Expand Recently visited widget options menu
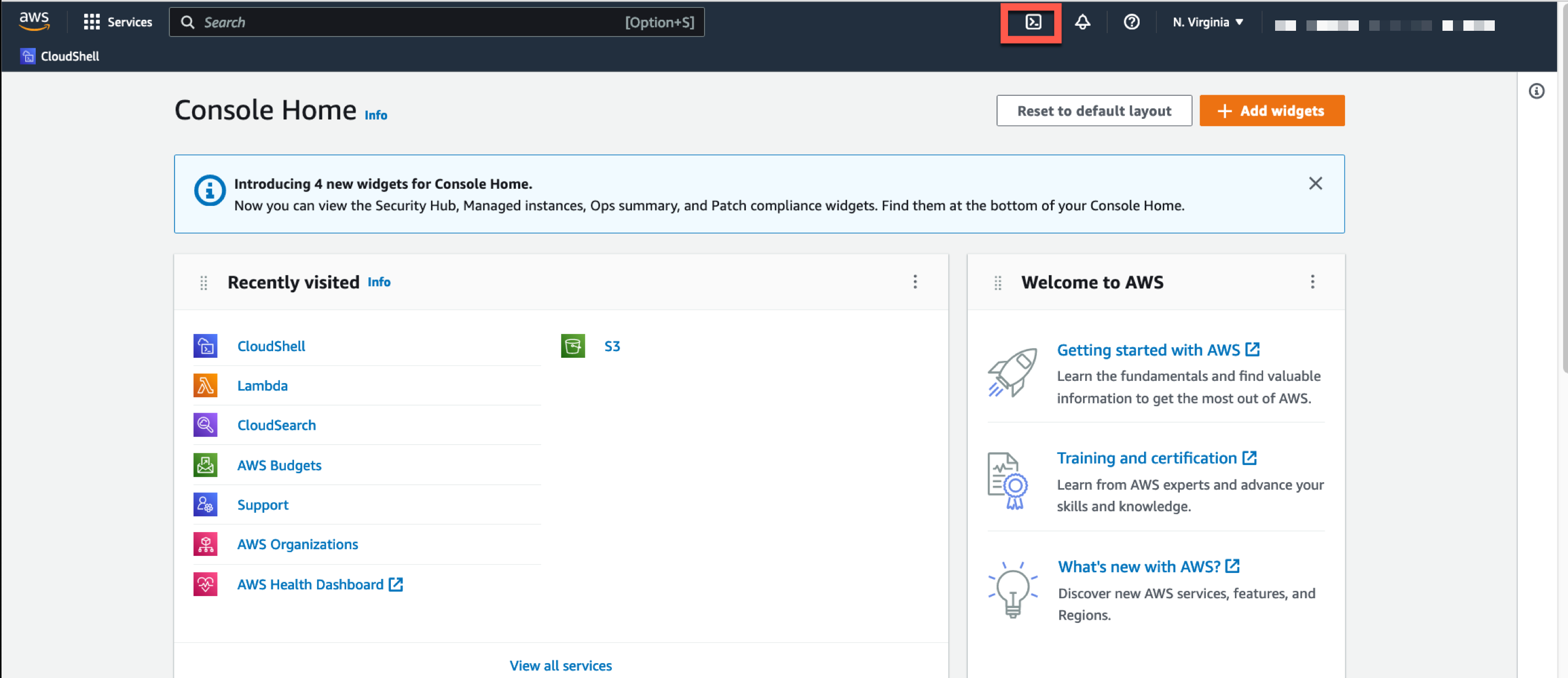The width and height of the screenshot is (1568, 678). [914, 282]
